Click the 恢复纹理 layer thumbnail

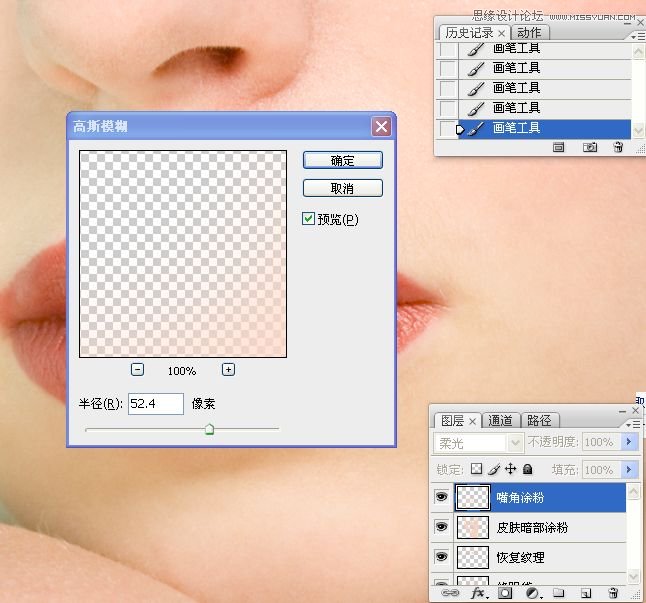473,557
